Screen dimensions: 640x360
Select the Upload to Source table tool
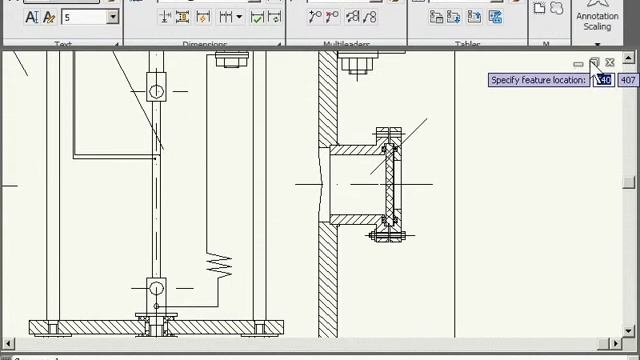pyautogui.click(x=474, y=17)
